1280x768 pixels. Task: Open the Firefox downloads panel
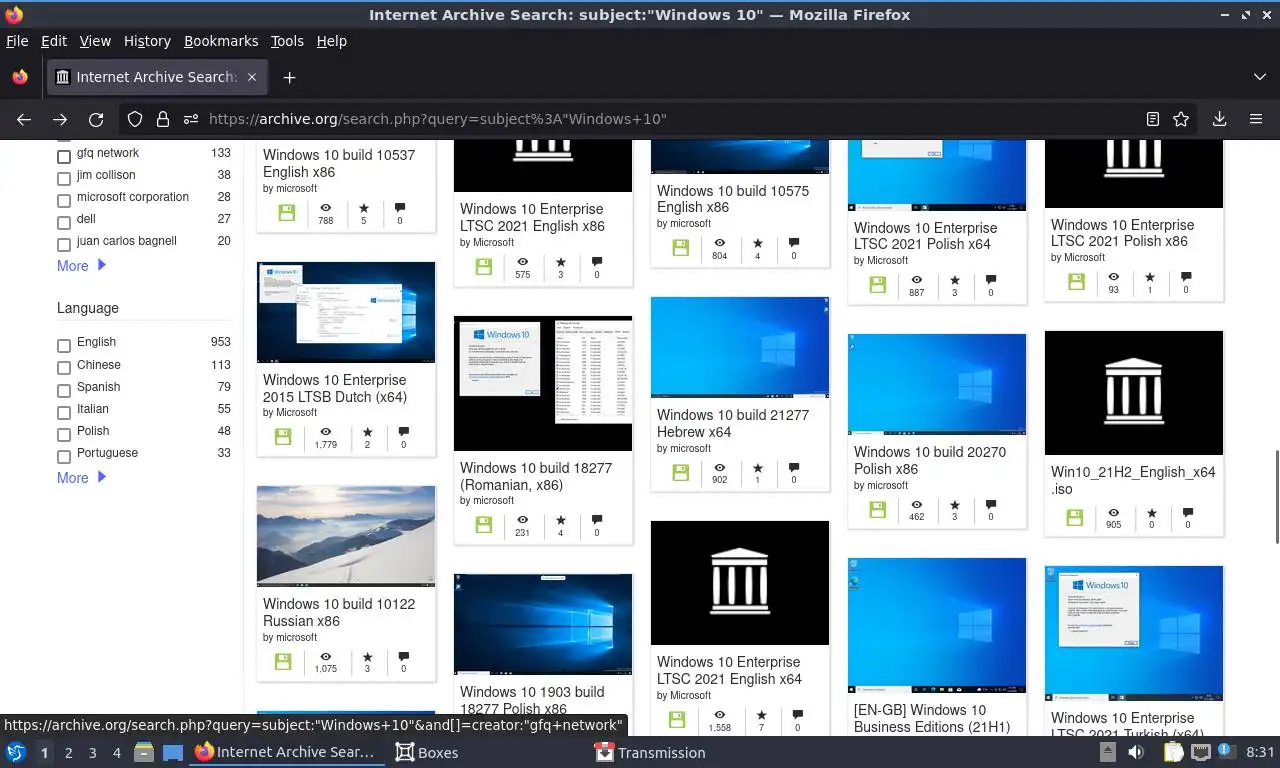[1219, 119]
